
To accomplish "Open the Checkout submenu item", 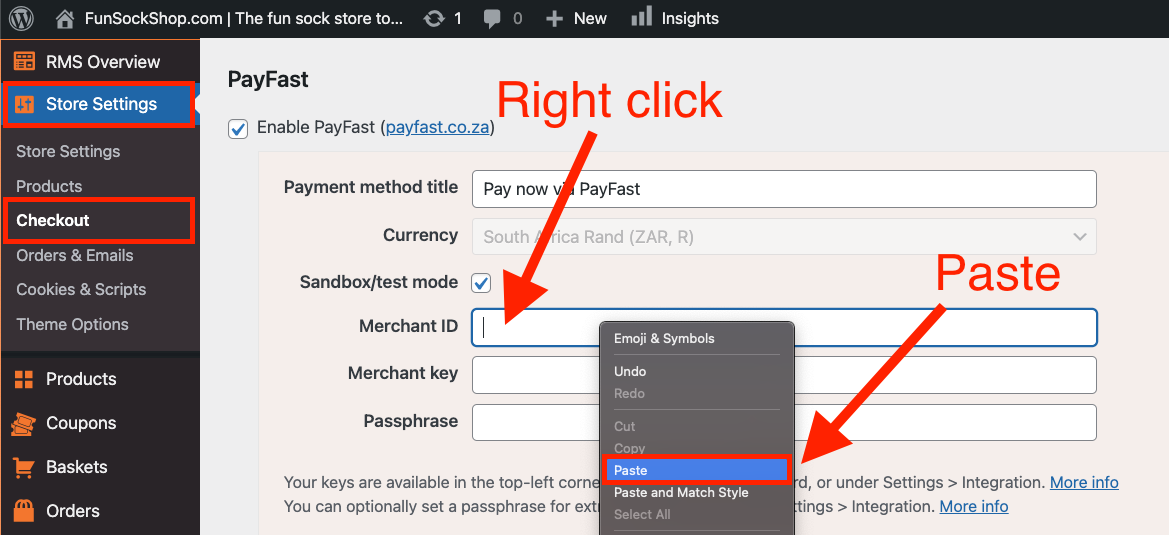I will coord(53,221).
